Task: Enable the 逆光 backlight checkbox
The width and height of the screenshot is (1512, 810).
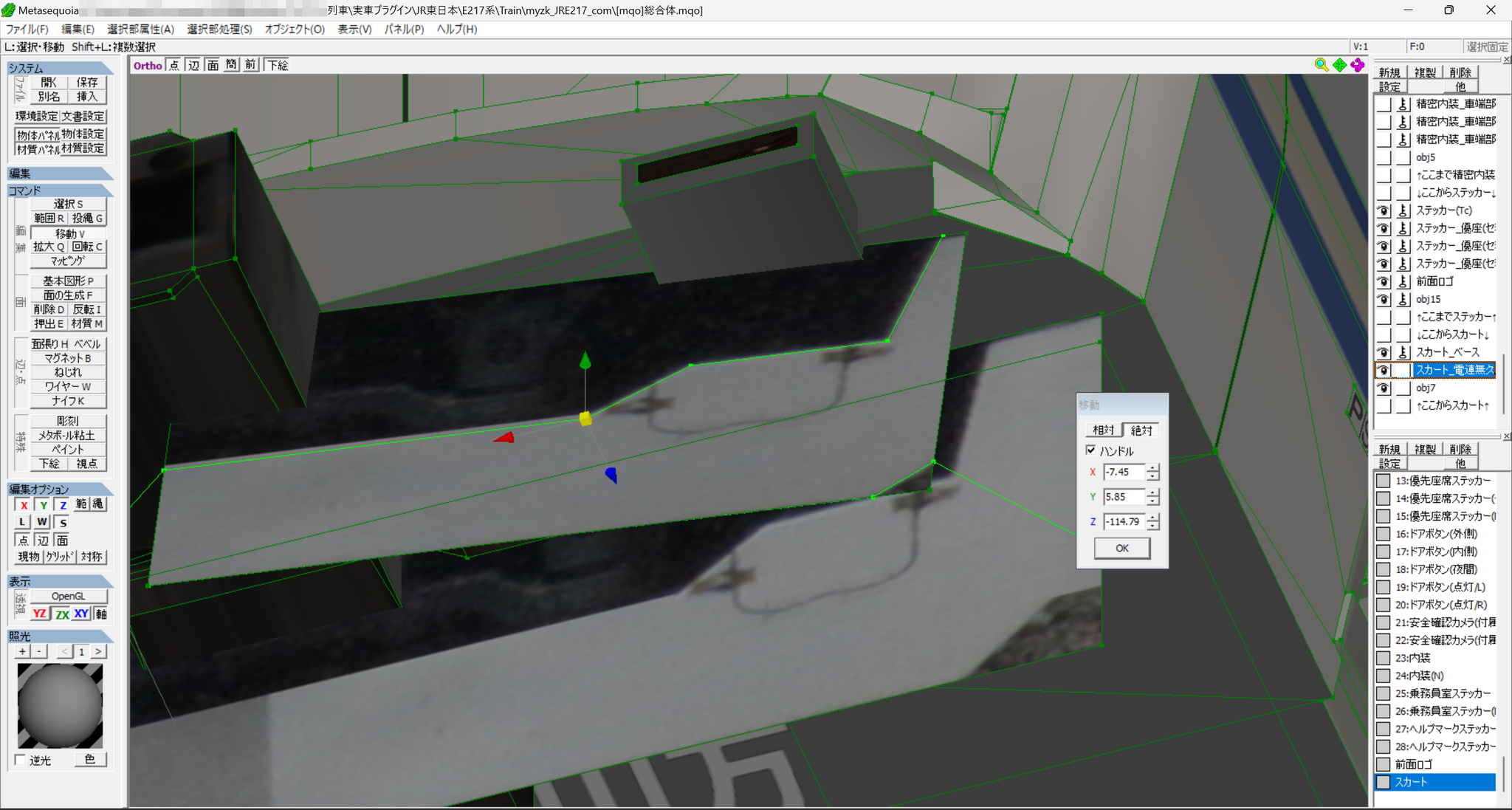Action: [x=20, y=760]
